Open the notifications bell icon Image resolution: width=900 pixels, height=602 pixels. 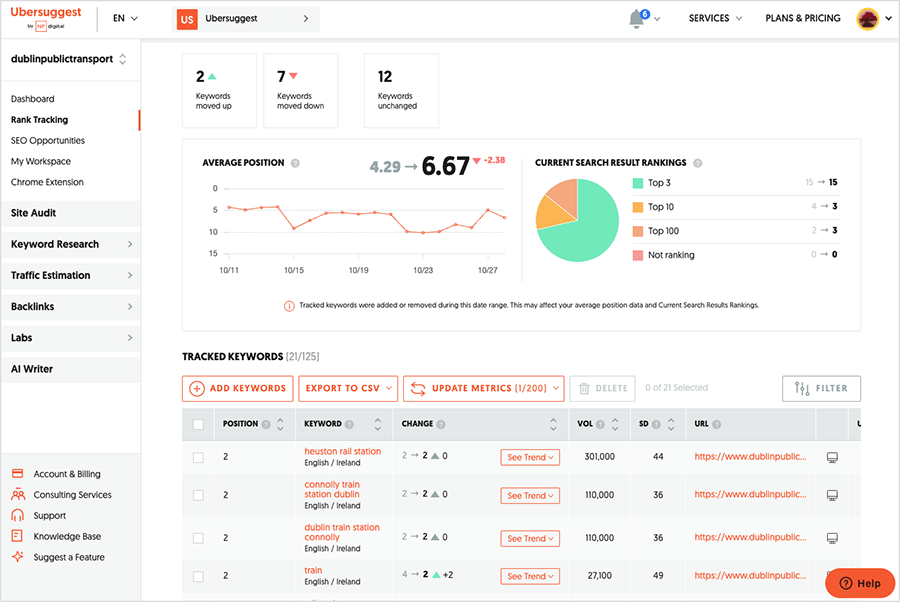click(637, 18)
